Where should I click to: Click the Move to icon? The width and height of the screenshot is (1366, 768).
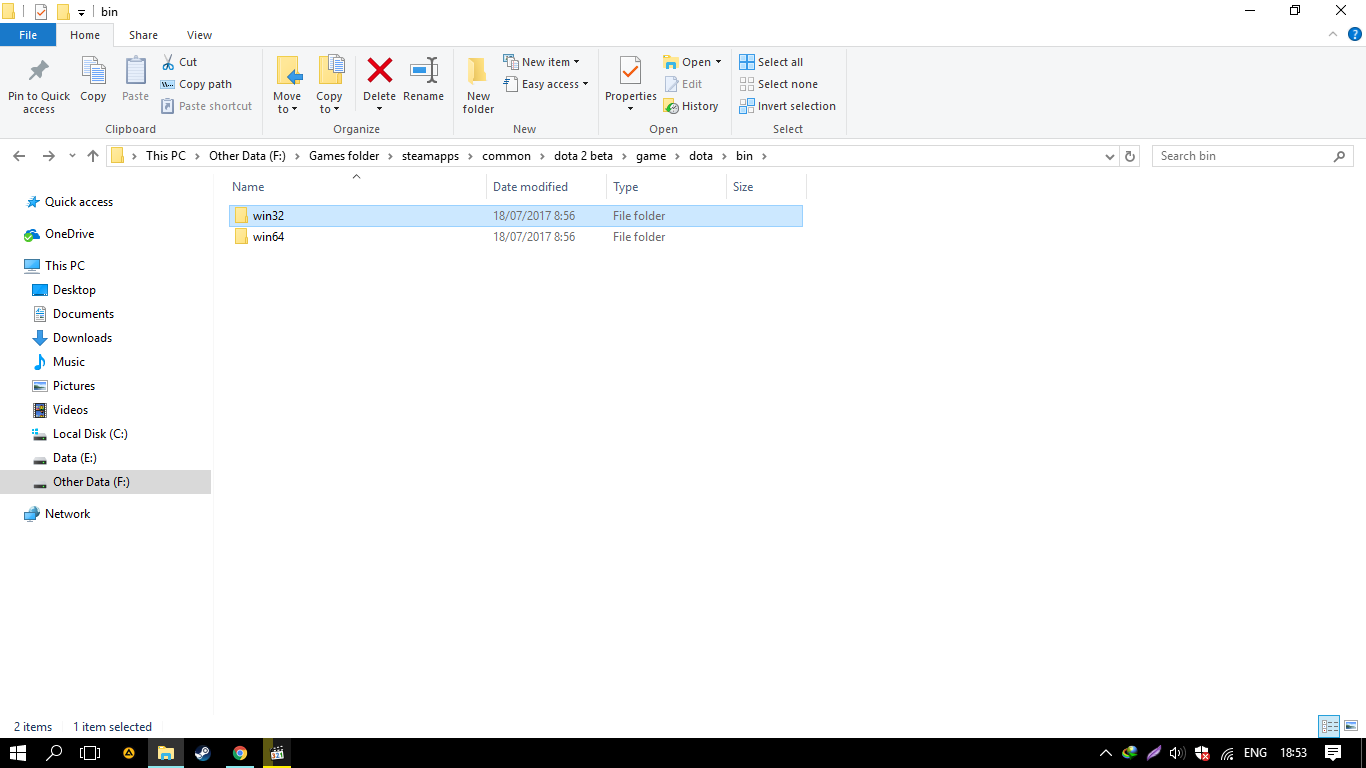pos(287,71)
